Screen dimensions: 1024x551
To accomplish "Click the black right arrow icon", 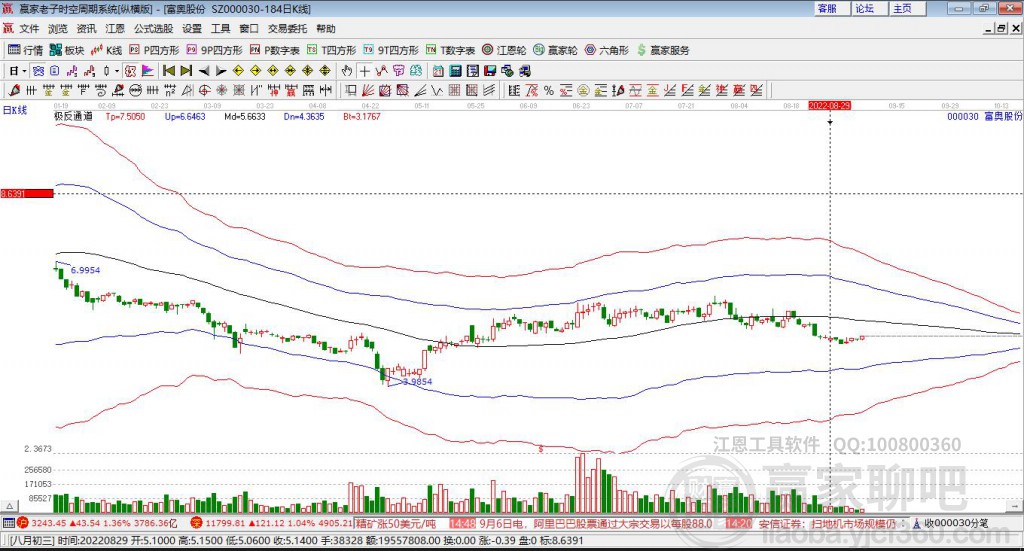I will tap(221, 71).
